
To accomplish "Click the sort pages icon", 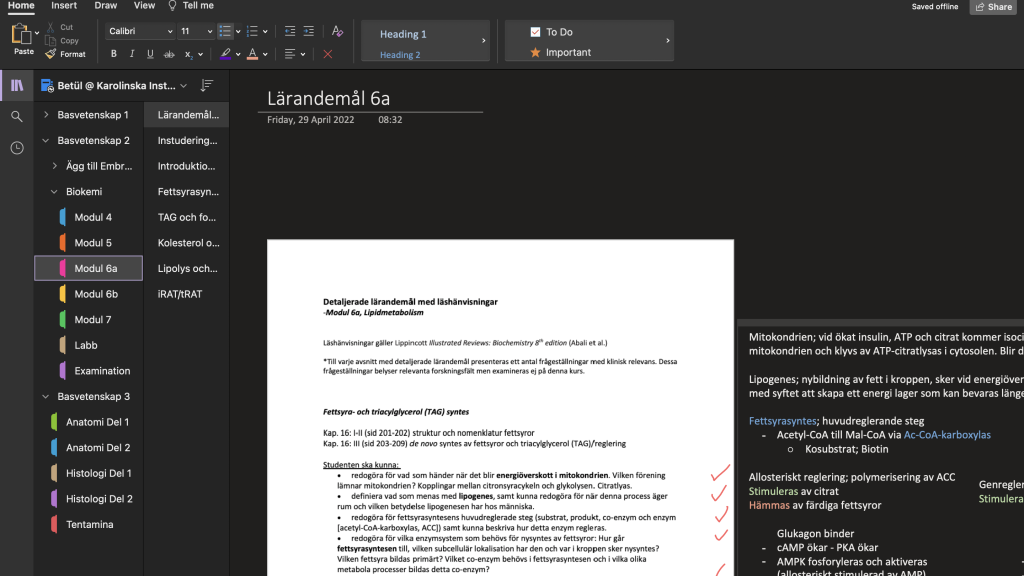I will point(207,86).
